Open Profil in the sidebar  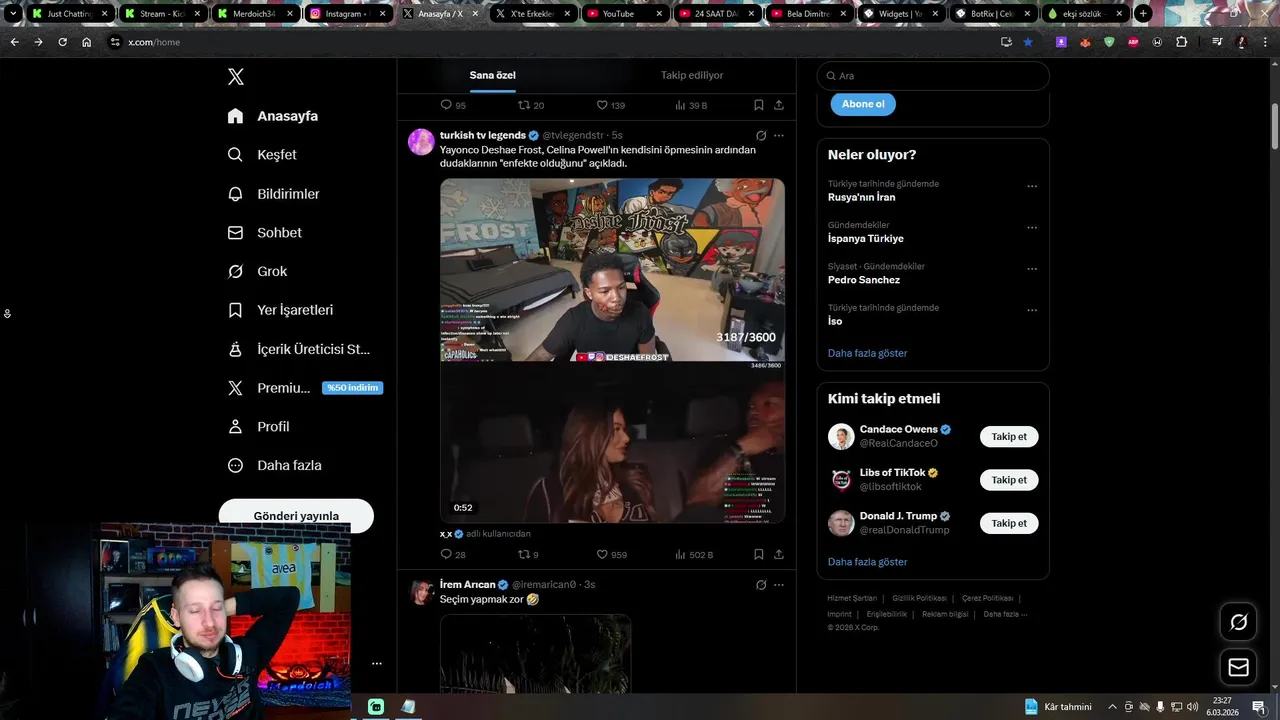[258, 426]
